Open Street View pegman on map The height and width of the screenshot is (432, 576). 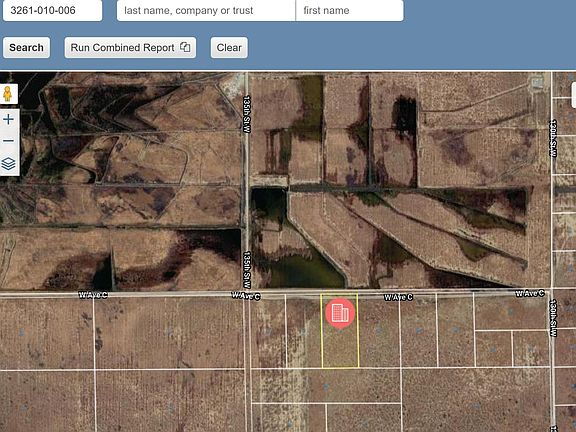pyautogui.click(x=8, y=94)
